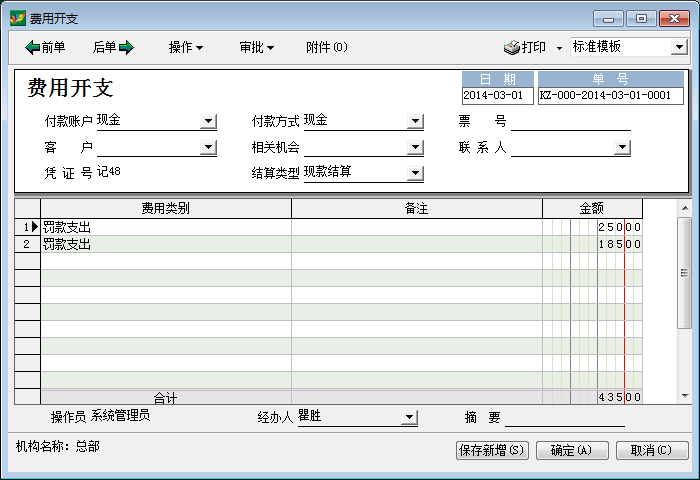Viewport: 700px width, 480px height.
Task: Expand the 结算类型 dropdown
Action: [415, 174]
